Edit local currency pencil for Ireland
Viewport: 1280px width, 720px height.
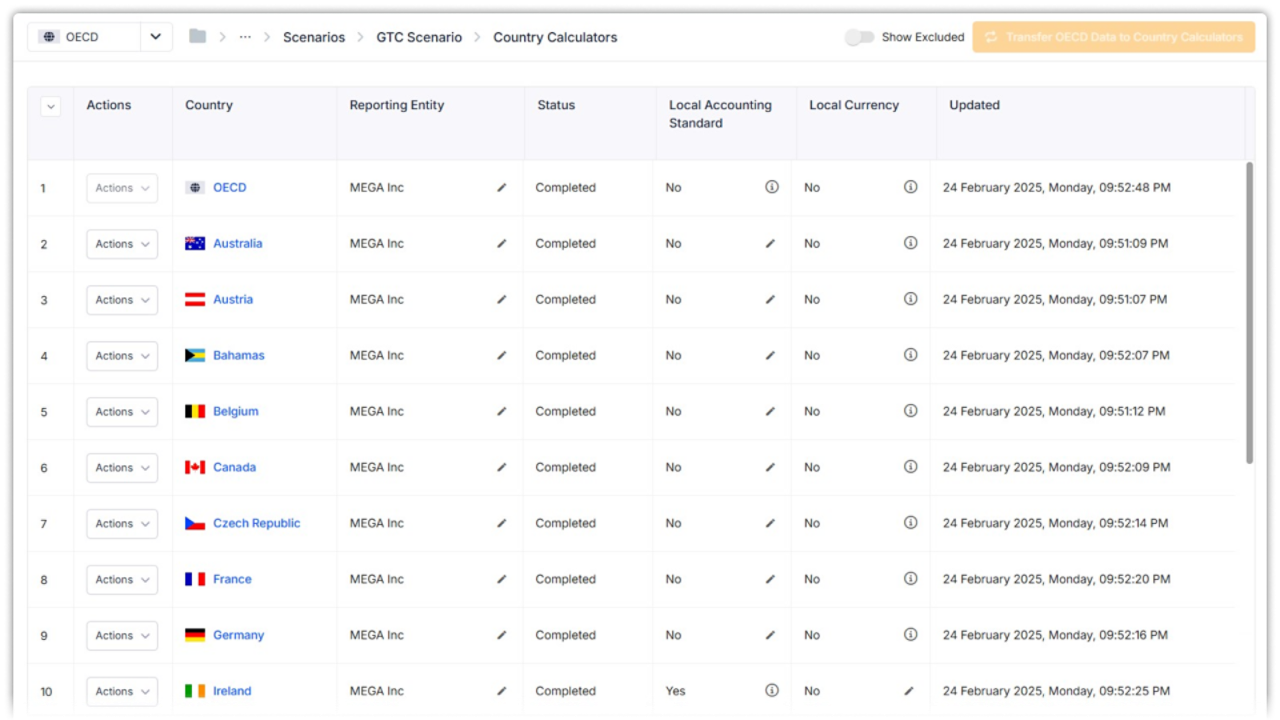pos(909,691)
